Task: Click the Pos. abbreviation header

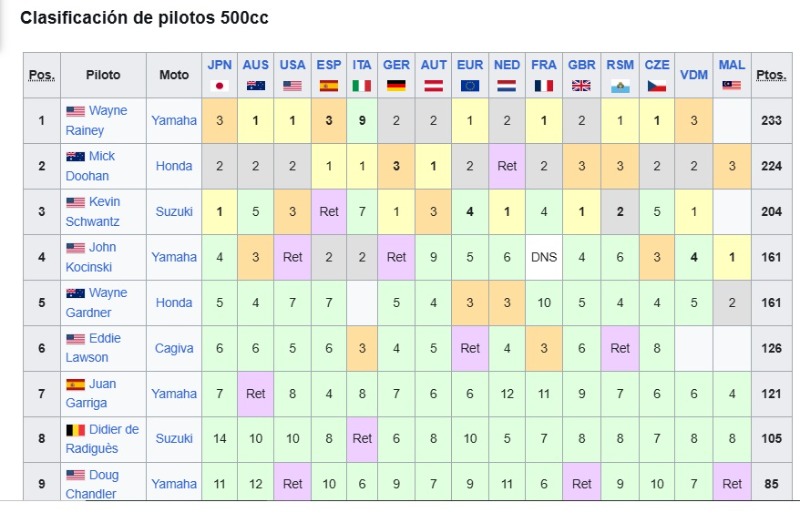Action: (42, 75)
